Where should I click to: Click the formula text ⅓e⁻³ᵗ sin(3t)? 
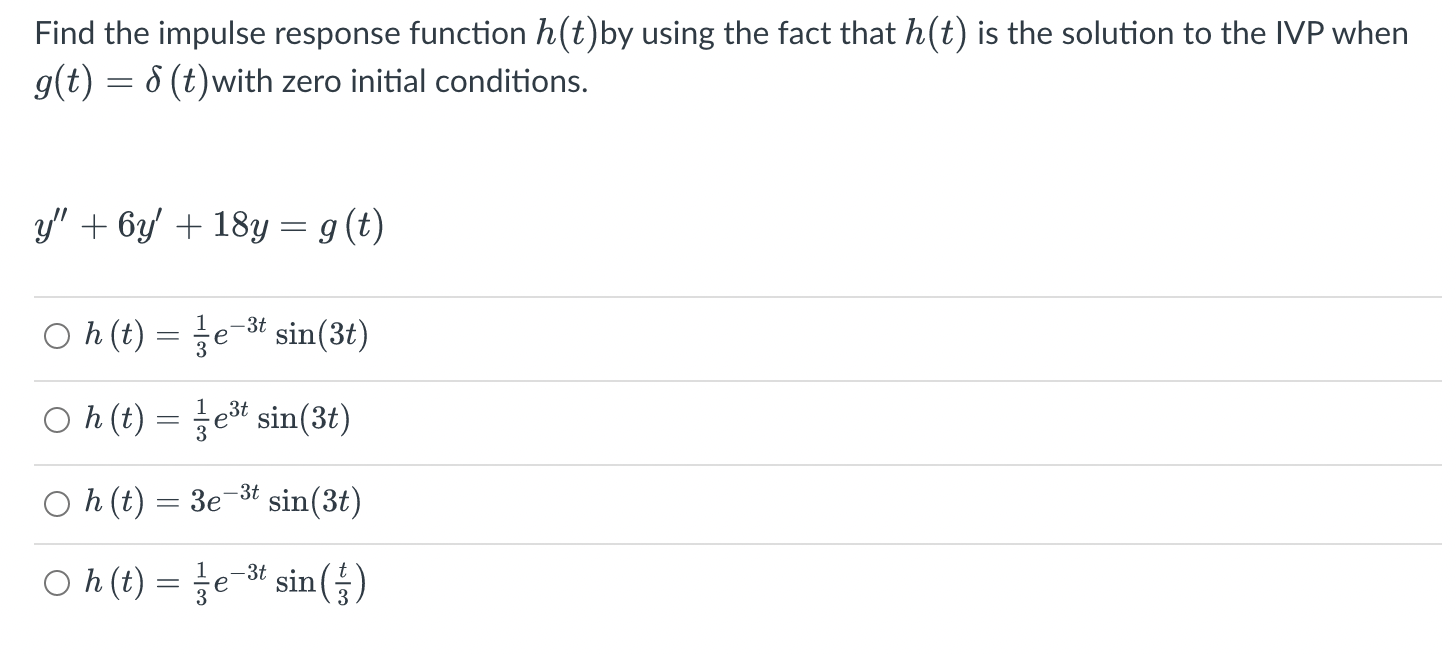280,334
